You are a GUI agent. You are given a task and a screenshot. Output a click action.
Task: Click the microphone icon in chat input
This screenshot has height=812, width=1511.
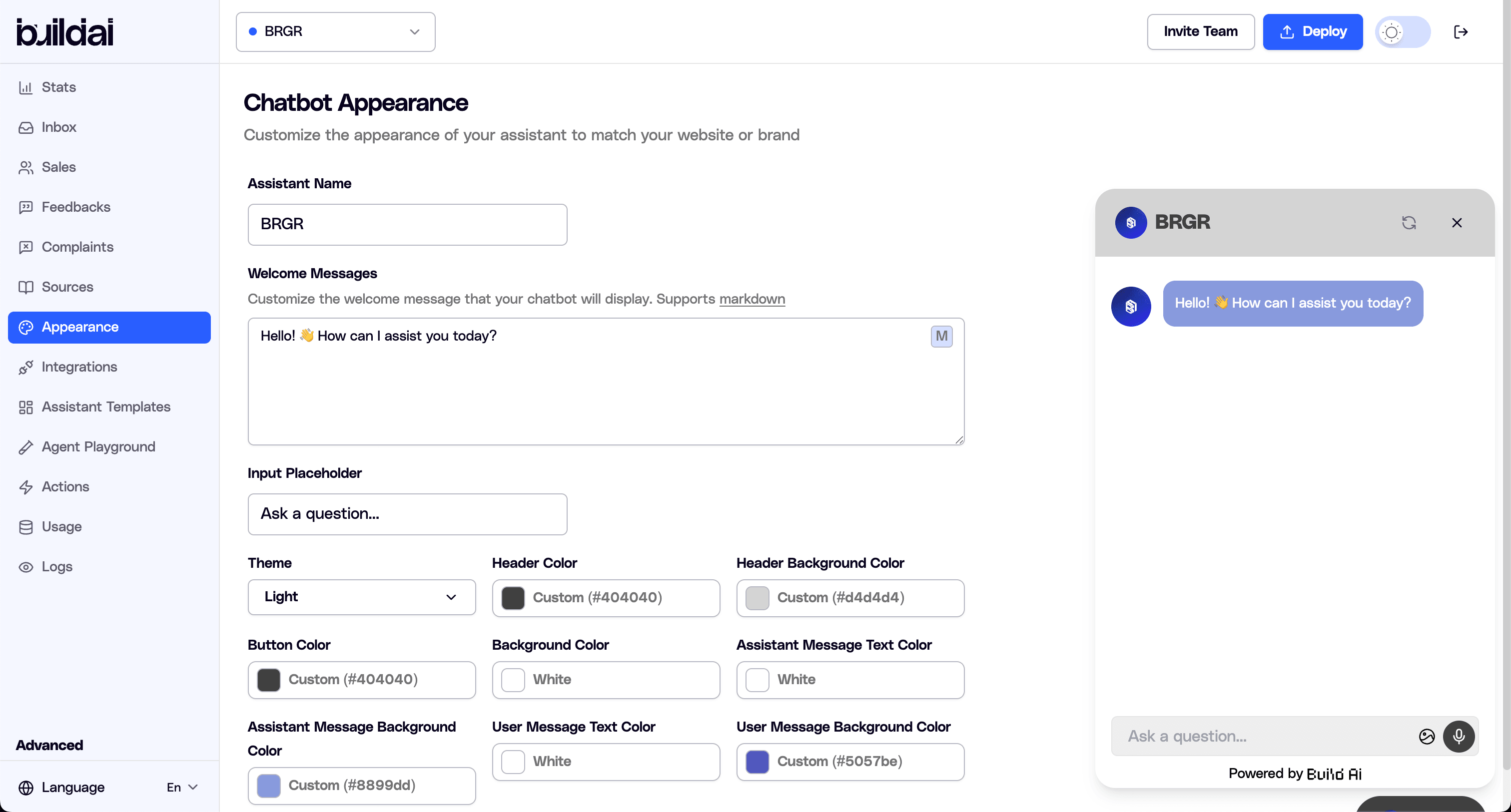[x=1459, y=737]
